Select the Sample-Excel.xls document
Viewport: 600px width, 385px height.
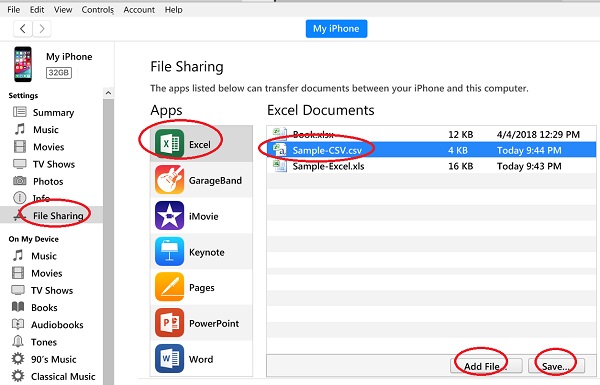point(432,166)
